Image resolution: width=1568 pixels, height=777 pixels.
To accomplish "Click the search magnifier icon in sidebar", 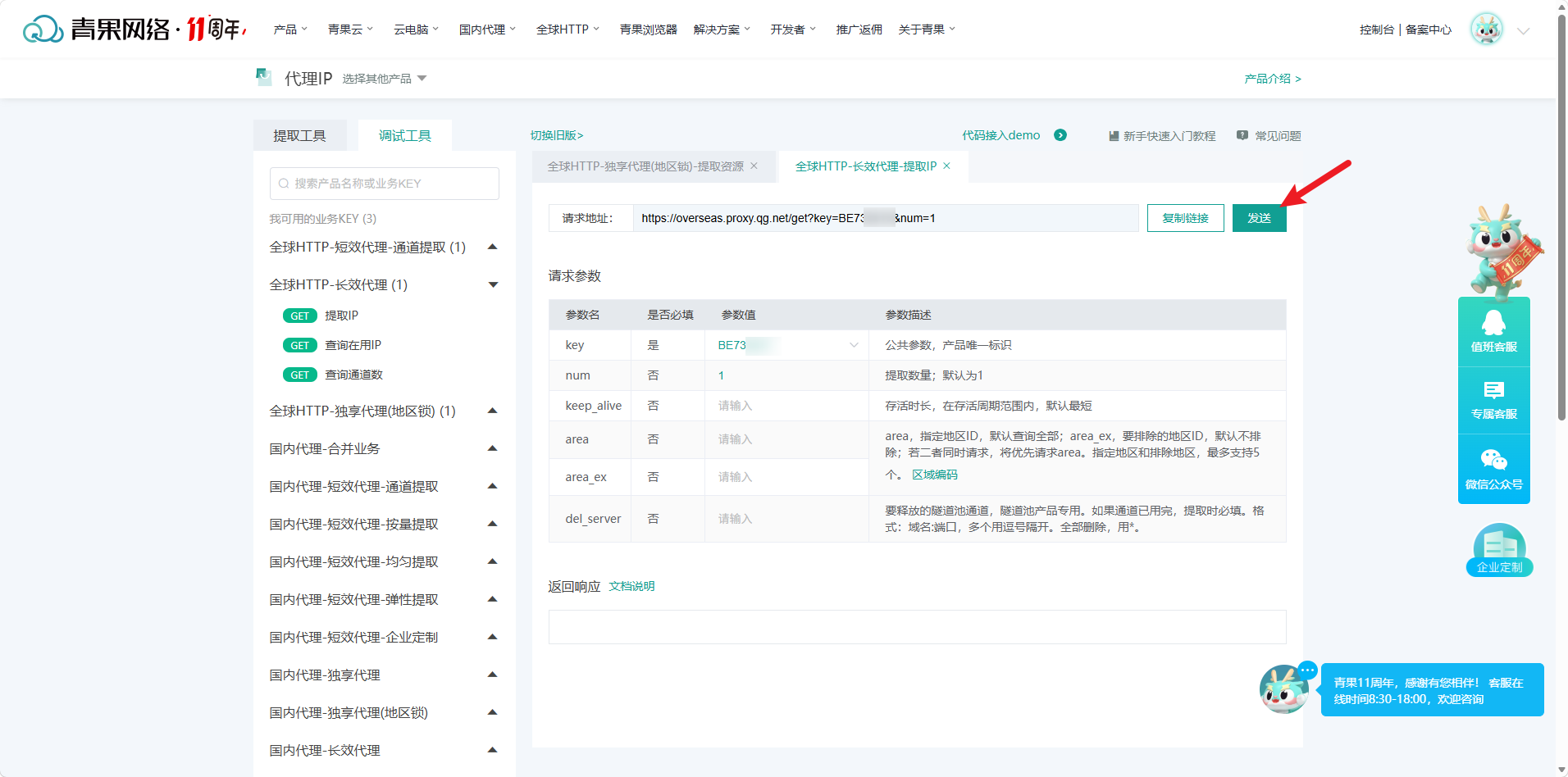I will 284,184.
